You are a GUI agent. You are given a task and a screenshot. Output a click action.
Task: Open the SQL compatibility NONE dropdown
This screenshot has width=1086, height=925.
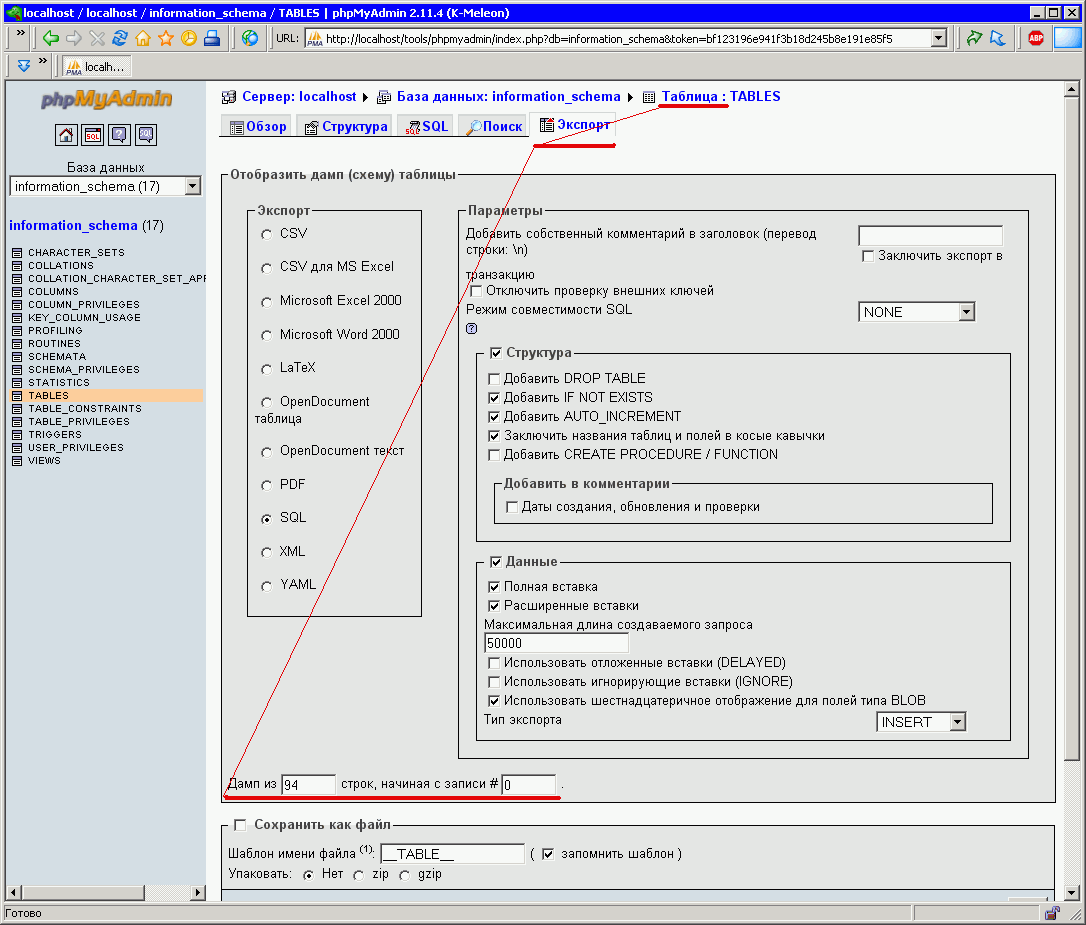coord(916,312)
